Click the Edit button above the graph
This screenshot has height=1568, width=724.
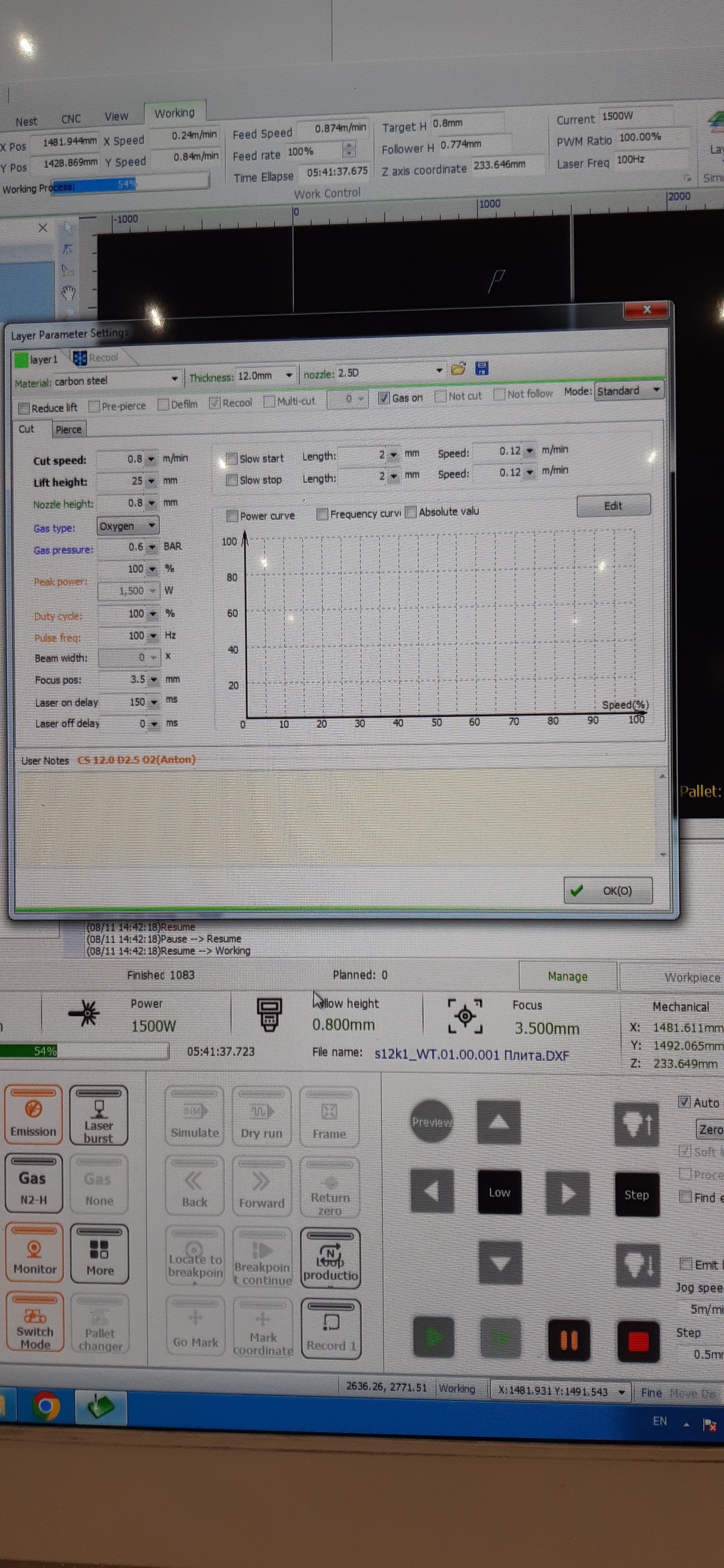613,505
